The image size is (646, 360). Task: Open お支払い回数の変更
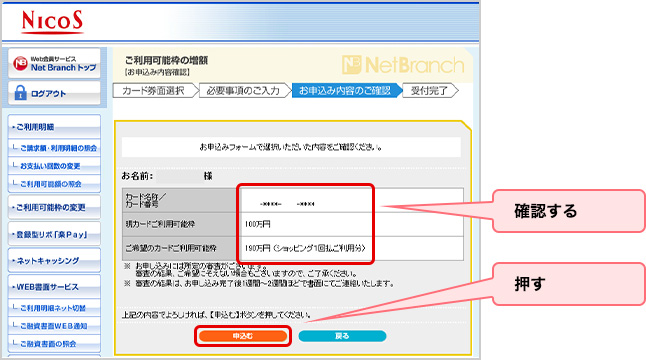click(x=54, y=166)
